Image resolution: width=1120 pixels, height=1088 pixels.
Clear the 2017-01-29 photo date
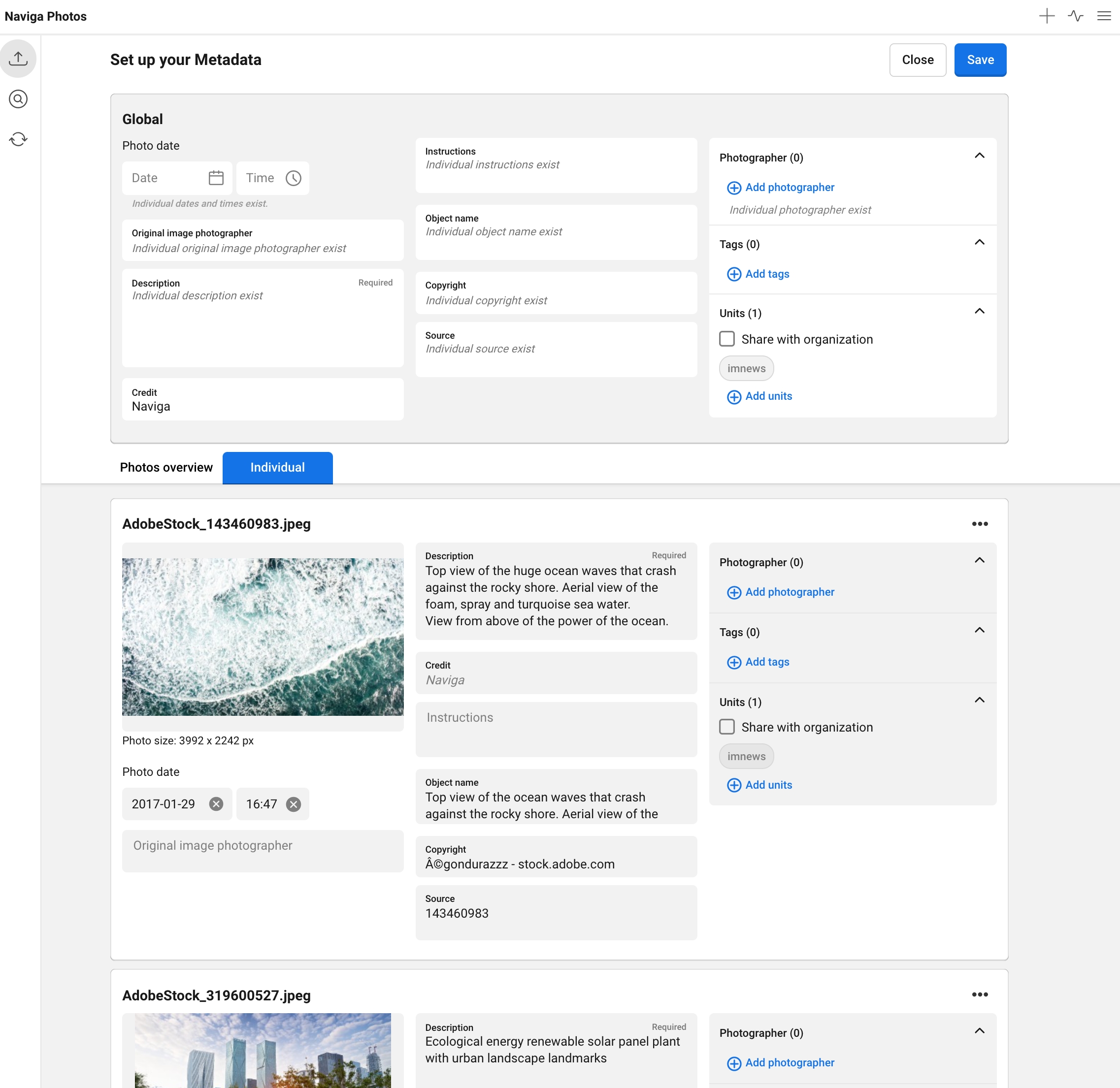216,804
